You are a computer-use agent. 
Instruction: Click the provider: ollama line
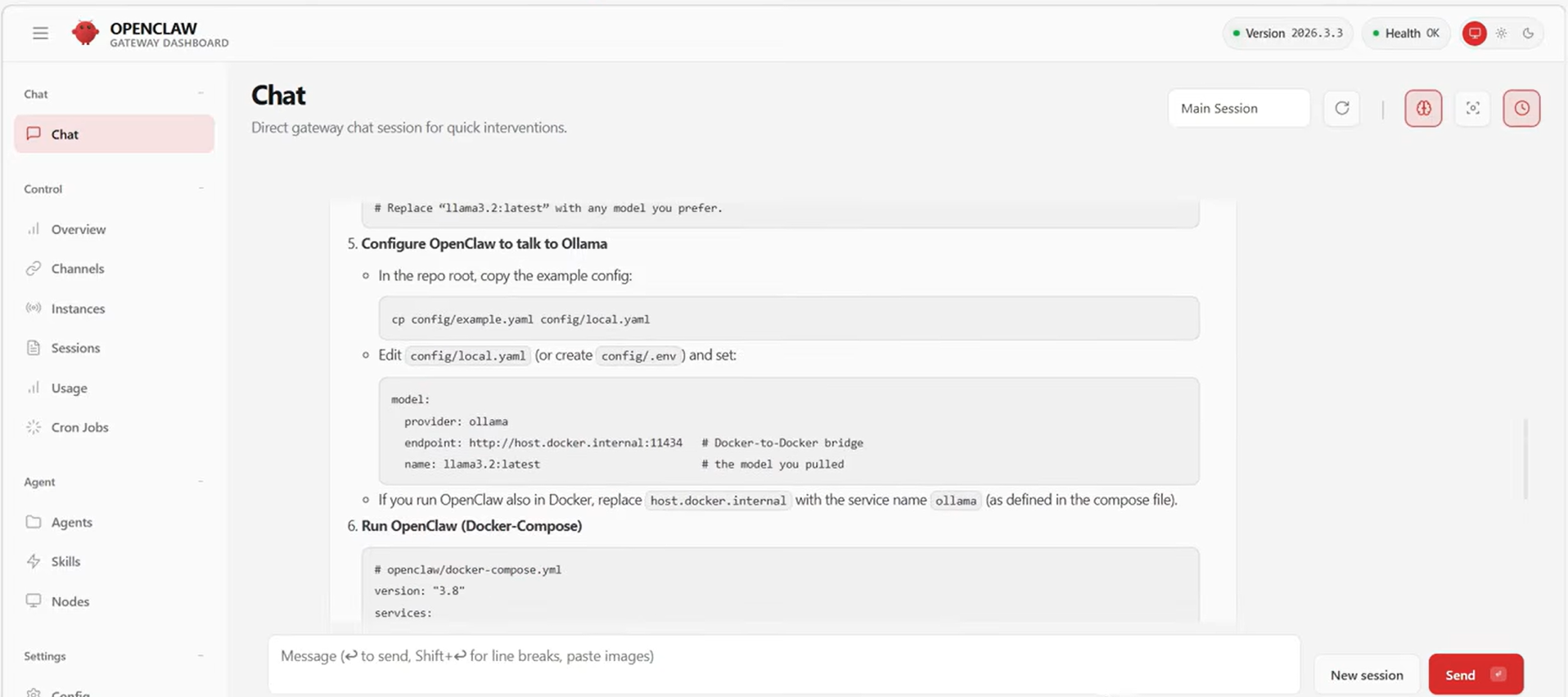(x=456, y=421)
